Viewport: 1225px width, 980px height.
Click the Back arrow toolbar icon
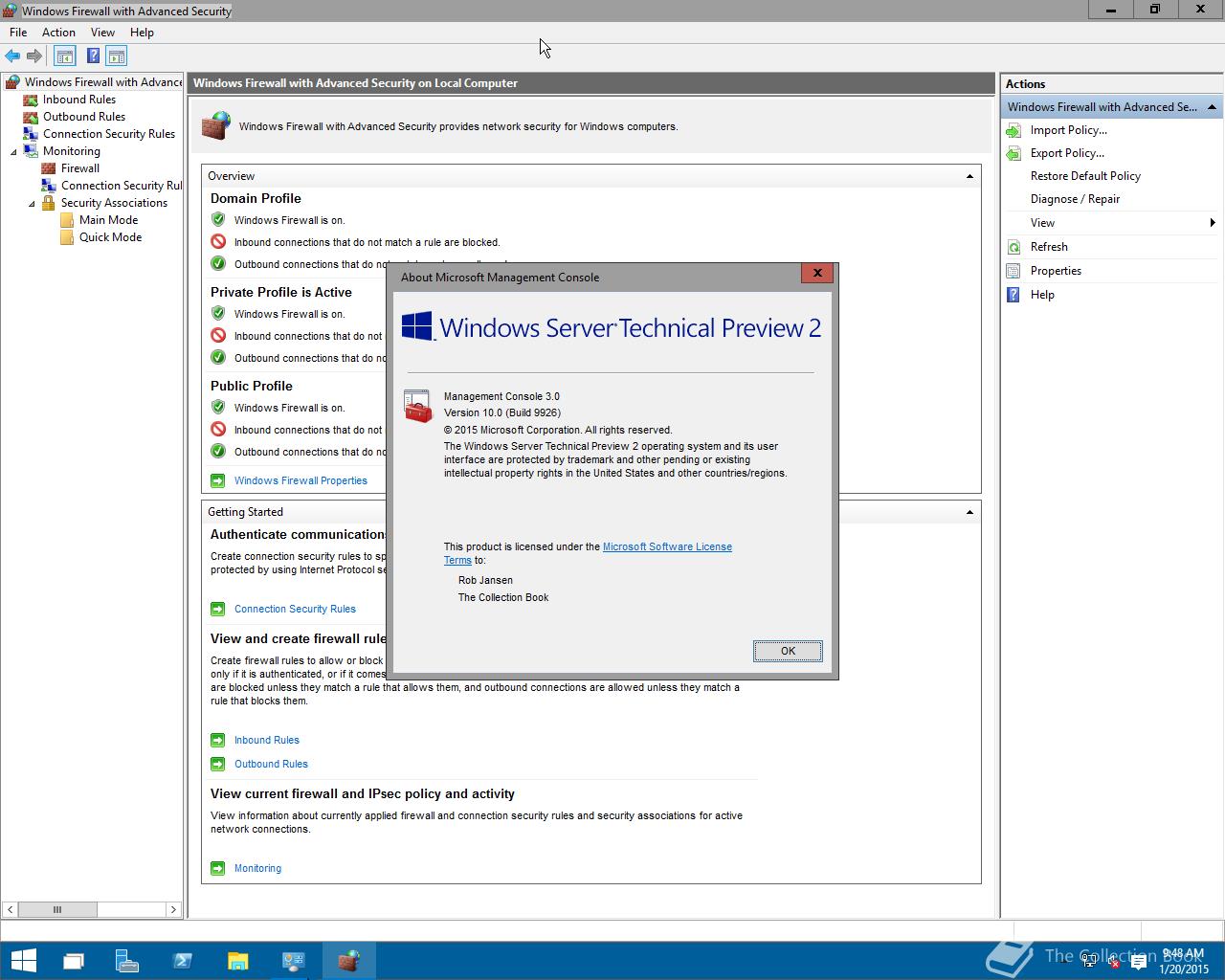(x=12, y=56)
